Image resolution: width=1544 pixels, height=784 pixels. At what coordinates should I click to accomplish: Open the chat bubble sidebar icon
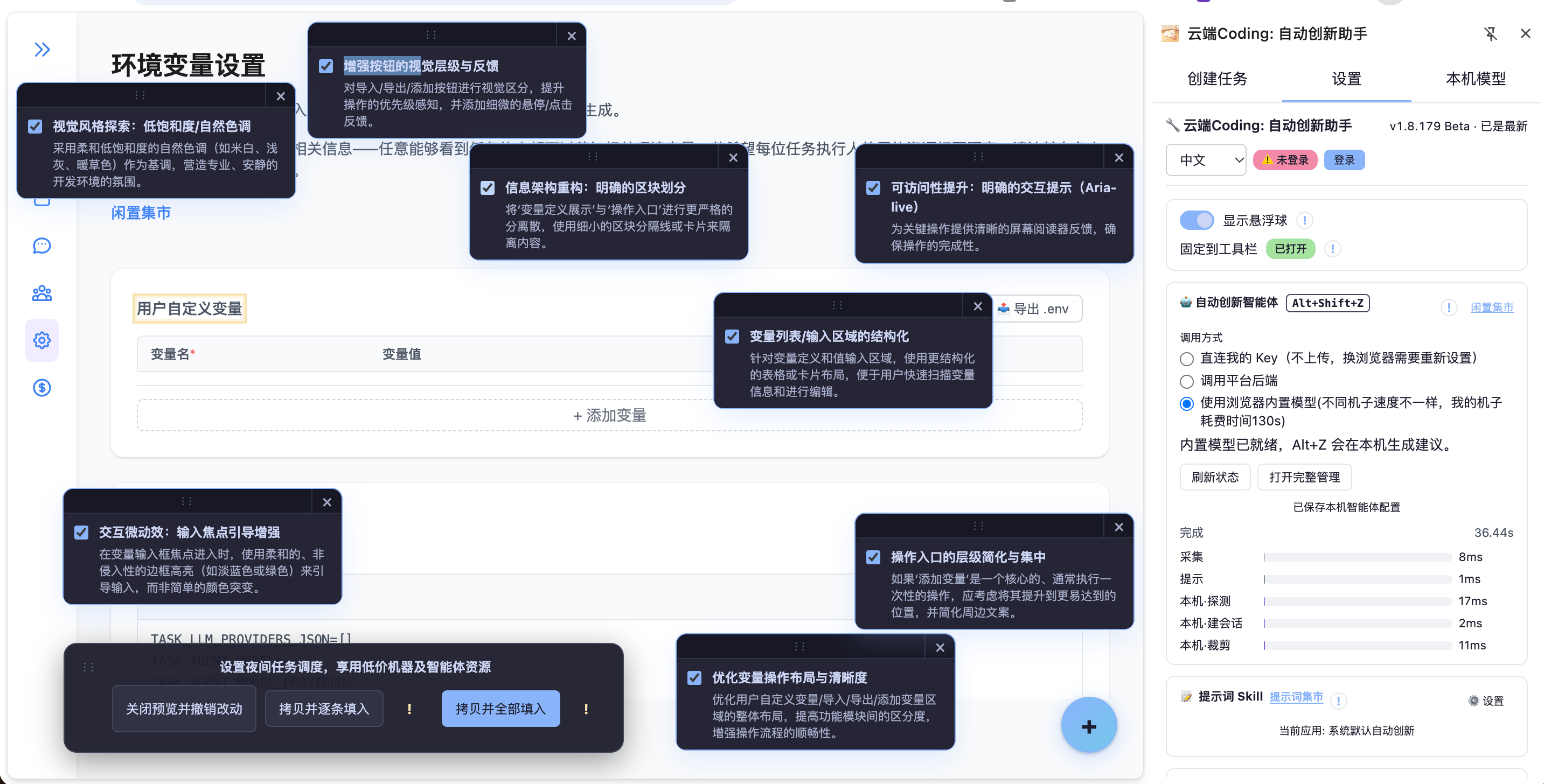tap(42, 246)
